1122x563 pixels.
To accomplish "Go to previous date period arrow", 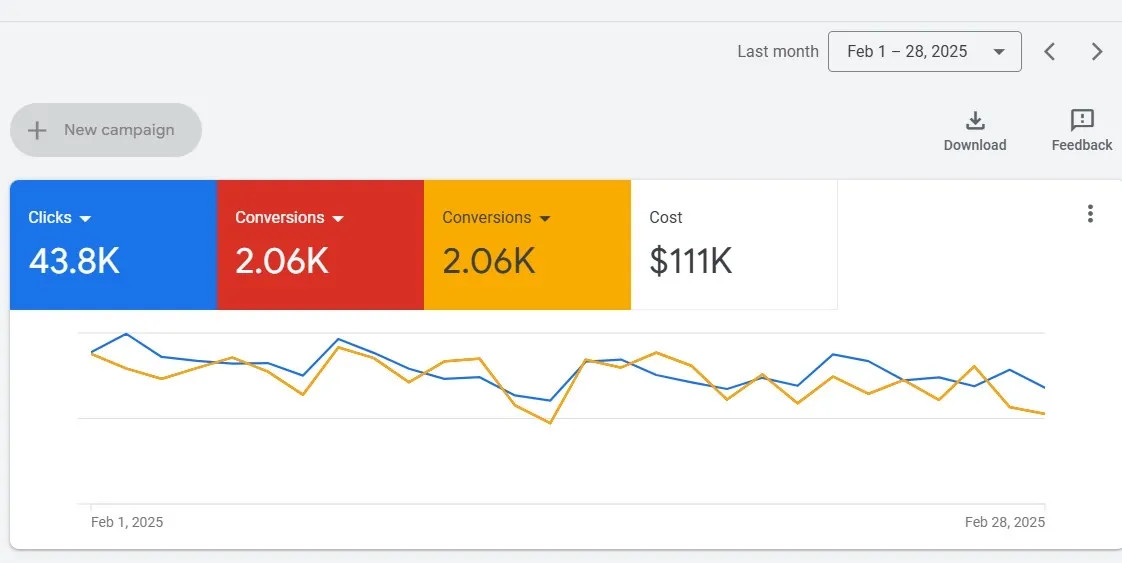I will click(1050, 52).
